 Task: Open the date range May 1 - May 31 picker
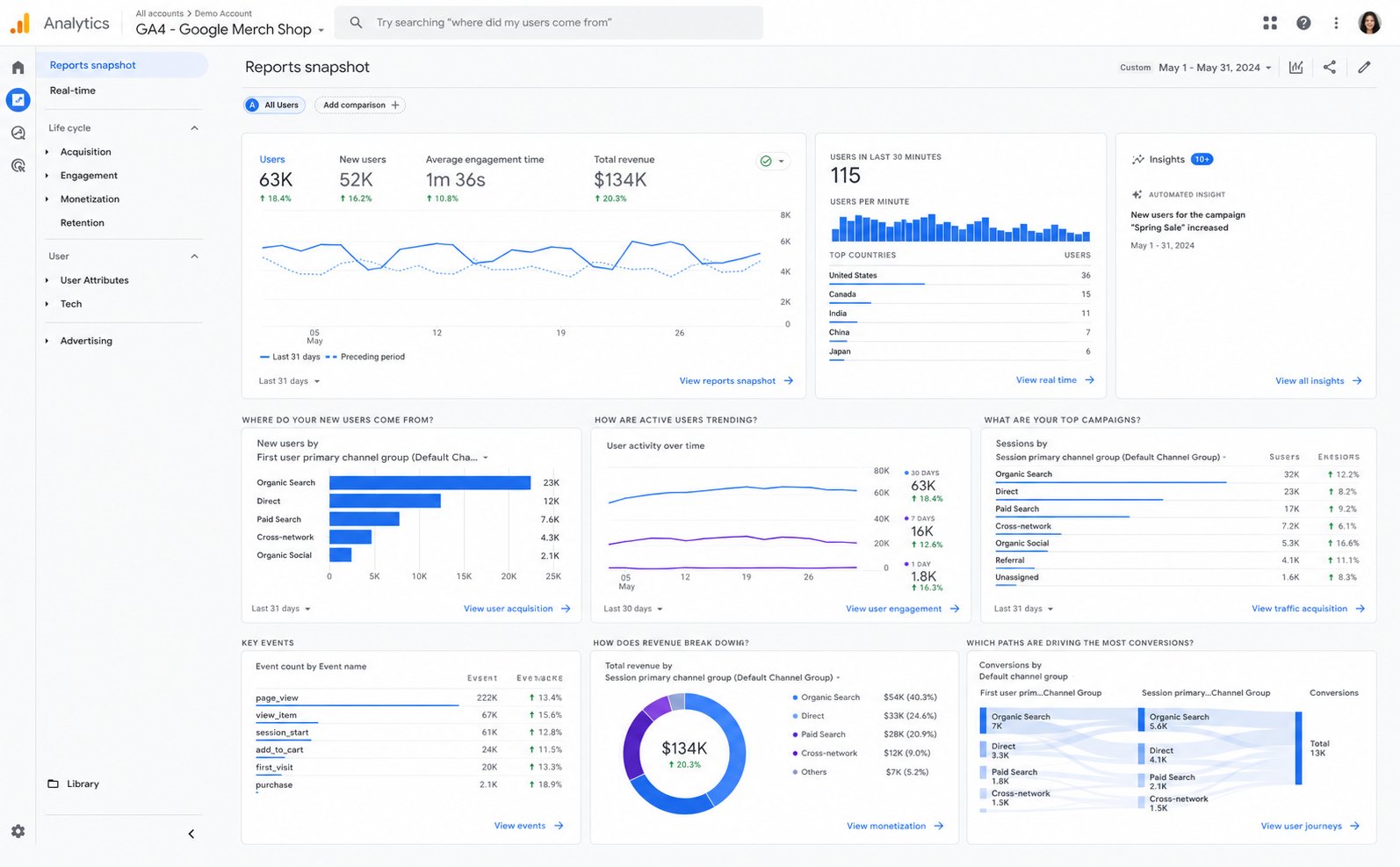tap(1215, 68)
